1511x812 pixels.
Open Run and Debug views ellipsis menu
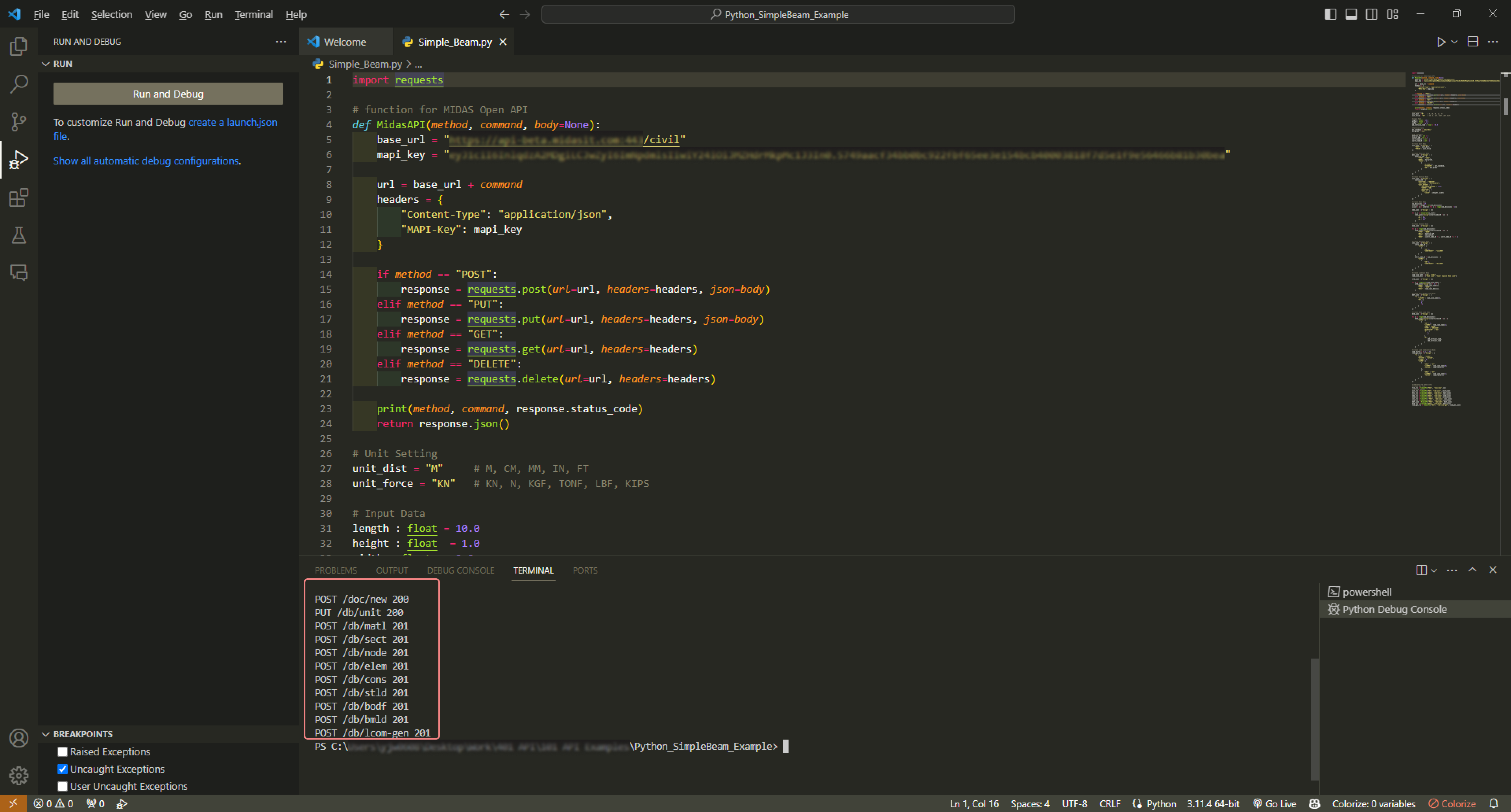pyautogui.click(x=281, y=42)
